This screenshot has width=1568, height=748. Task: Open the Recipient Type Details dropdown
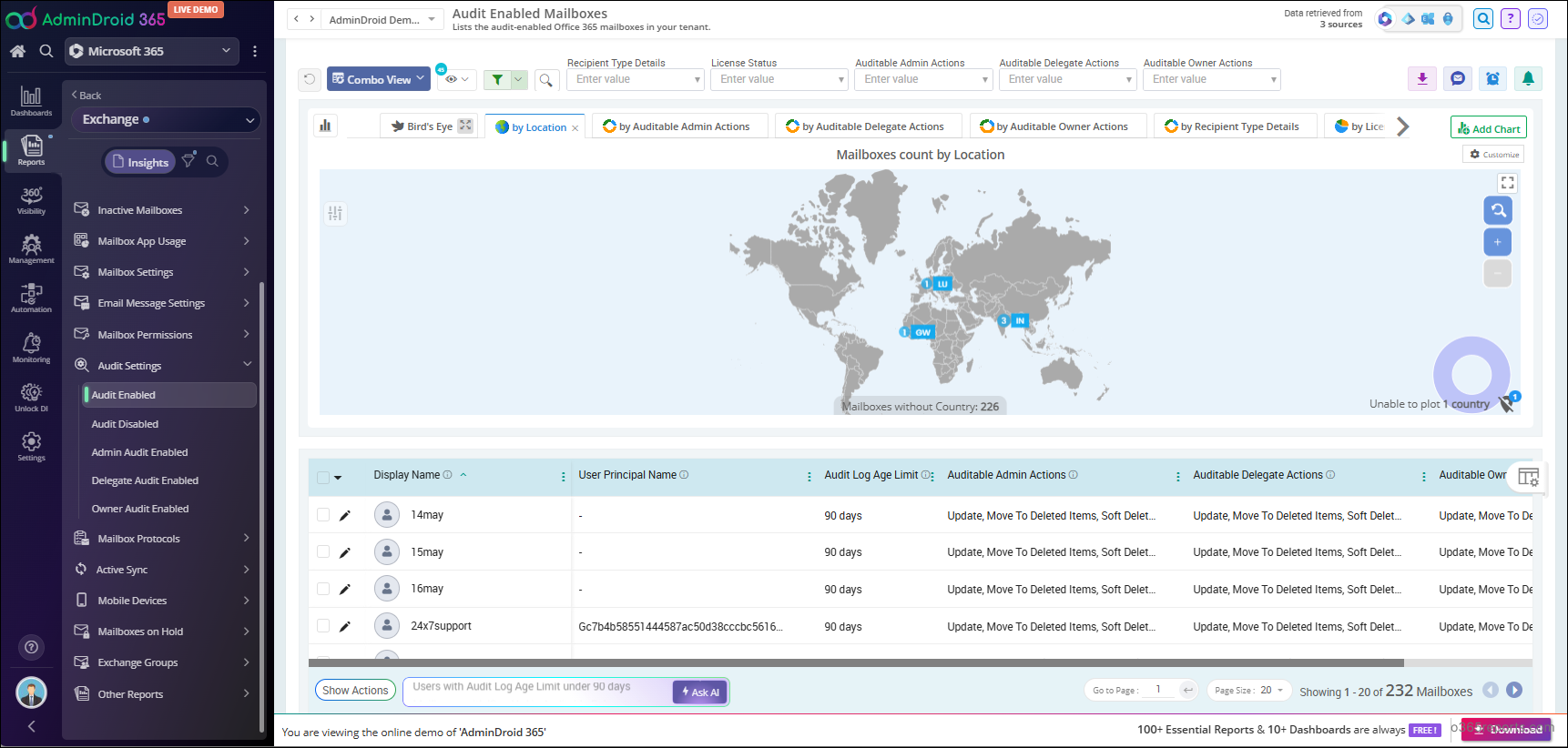(636, 79)
